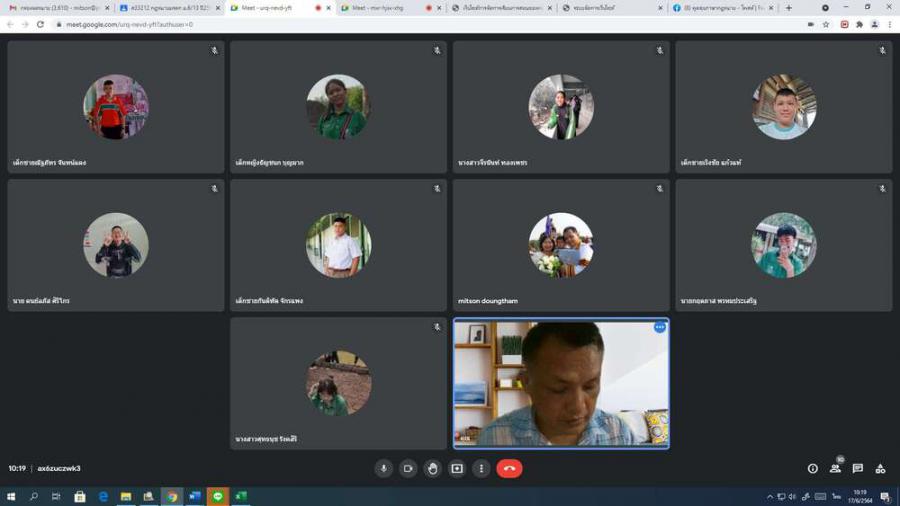This screenshot has height=506, width=900.
Task: Leave the call with the red button
Action: tap(509, 468)
